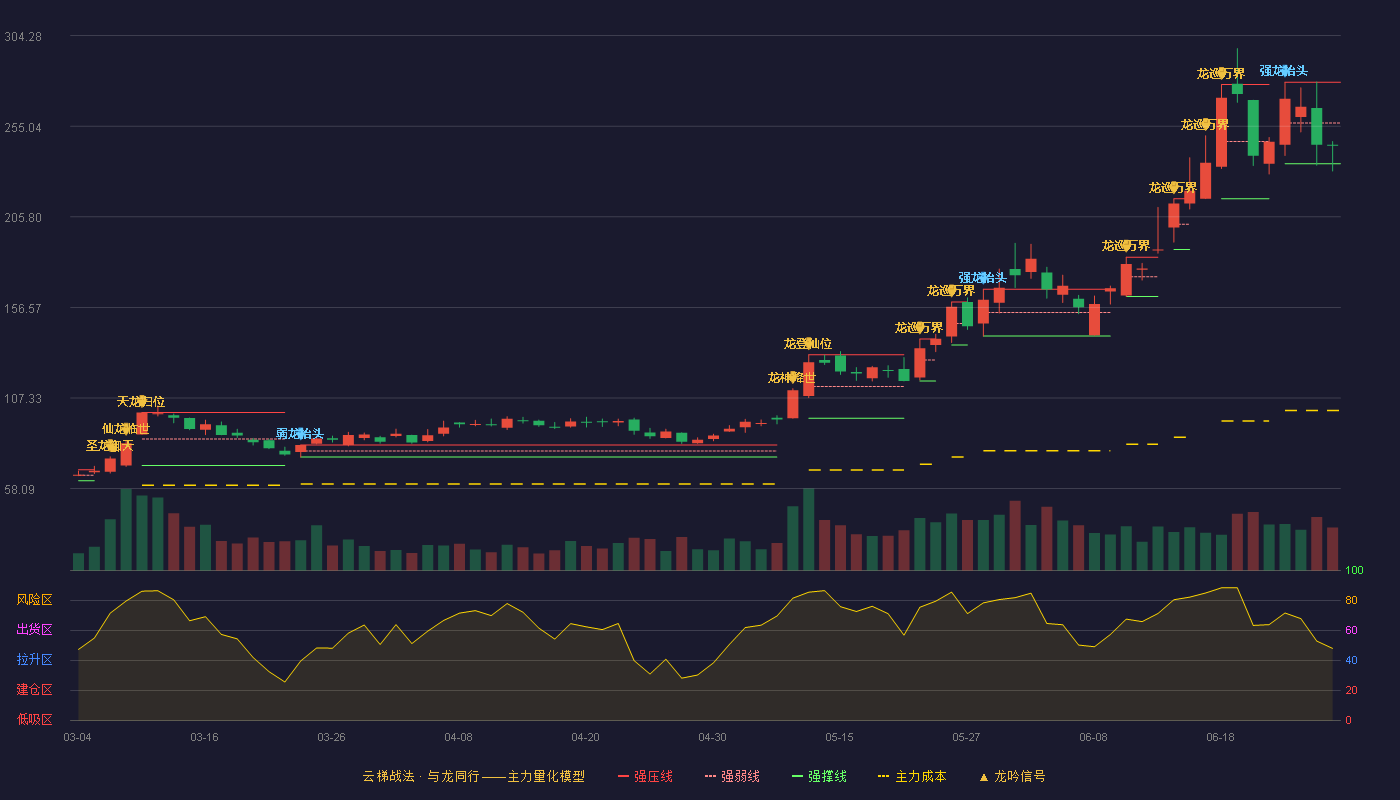Select the 天龙归位 signal marker
1400x800 pixels.
(141, 401)
